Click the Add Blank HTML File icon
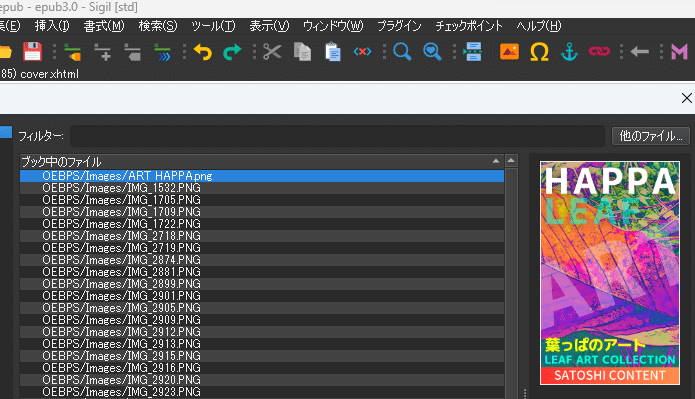 102,52
